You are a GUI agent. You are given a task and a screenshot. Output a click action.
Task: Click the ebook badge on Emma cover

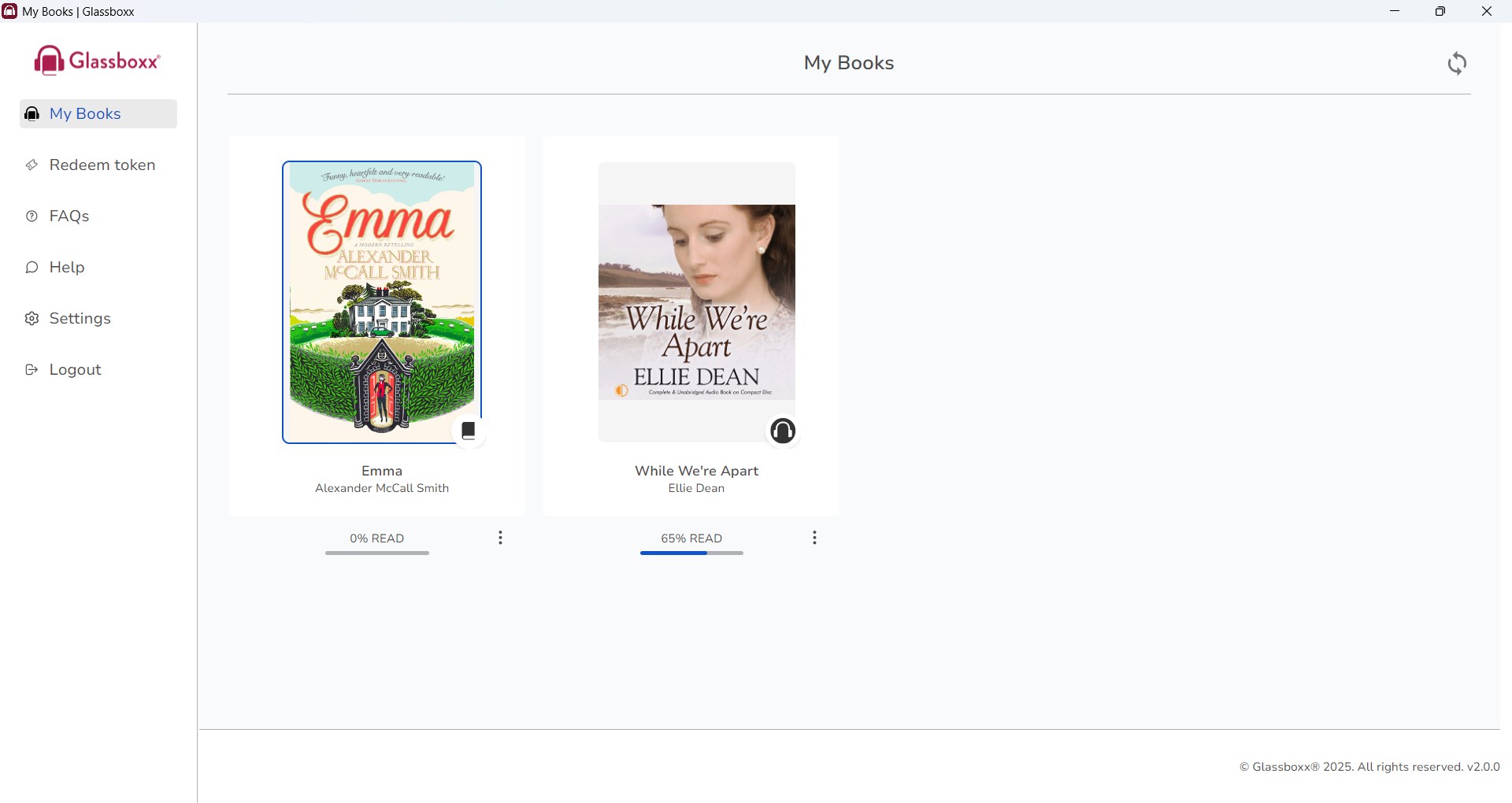coord(469,431)
